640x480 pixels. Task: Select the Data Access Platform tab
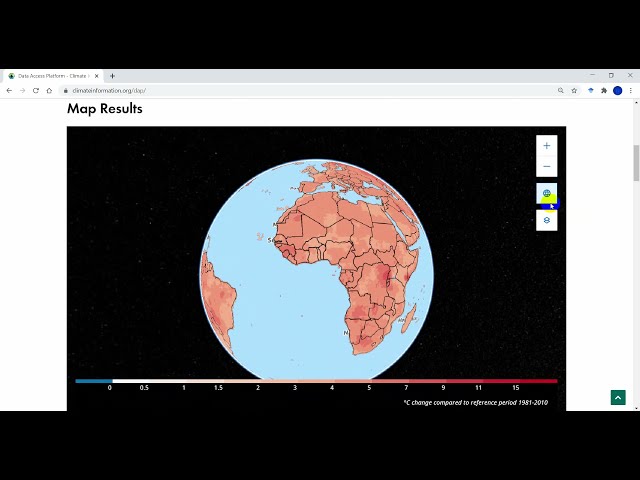click(53, 76)
